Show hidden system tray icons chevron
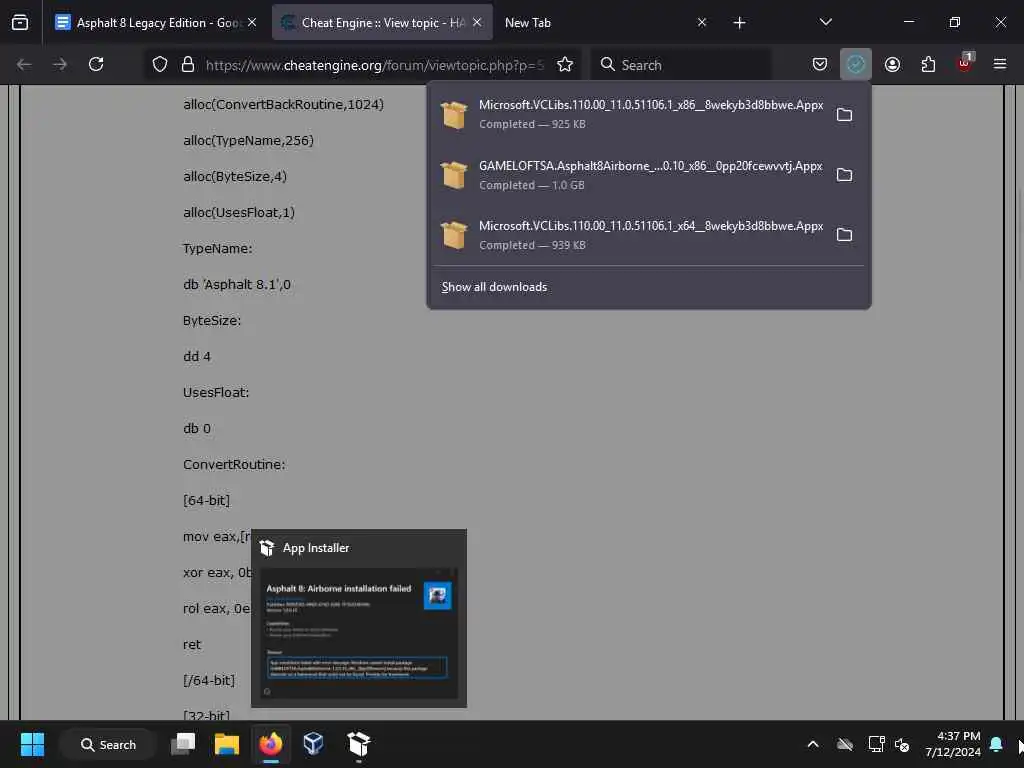The width and height of the screenshot is (1024, 768). 813,744
